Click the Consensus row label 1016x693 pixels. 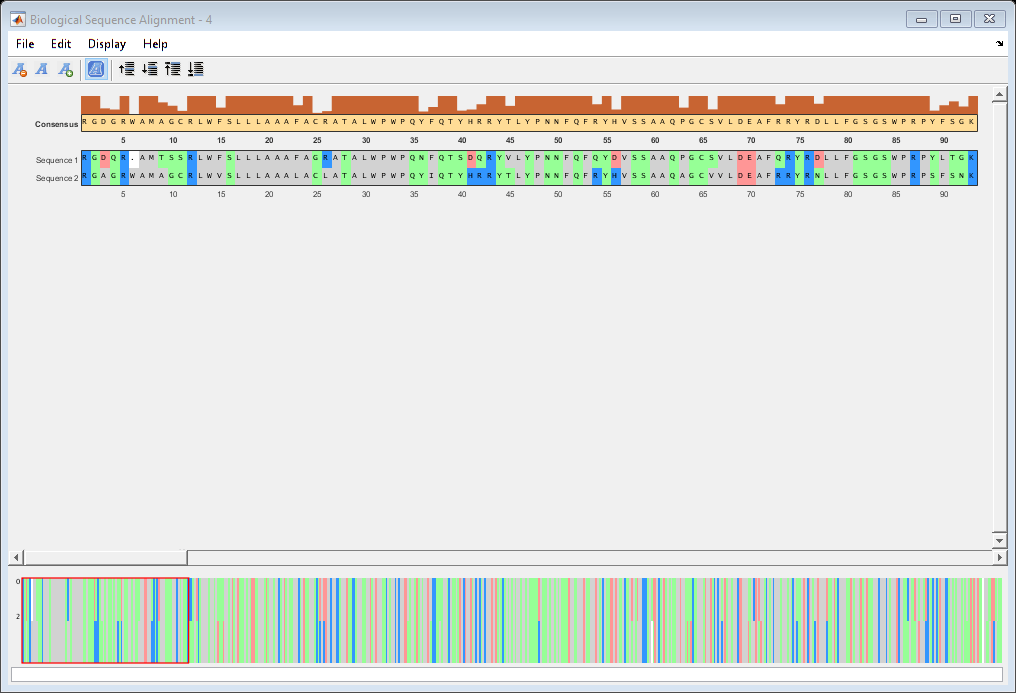pyautogui.click(x=56, y=124)
